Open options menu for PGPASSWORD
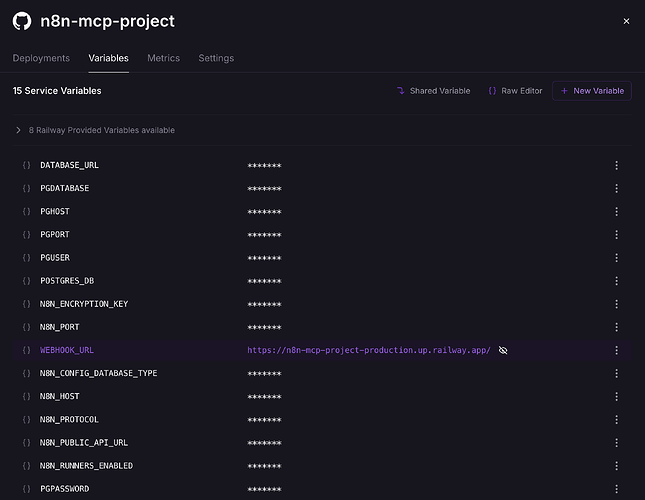The height and width of the screenshot is (500, 645). tap(616, 489)
